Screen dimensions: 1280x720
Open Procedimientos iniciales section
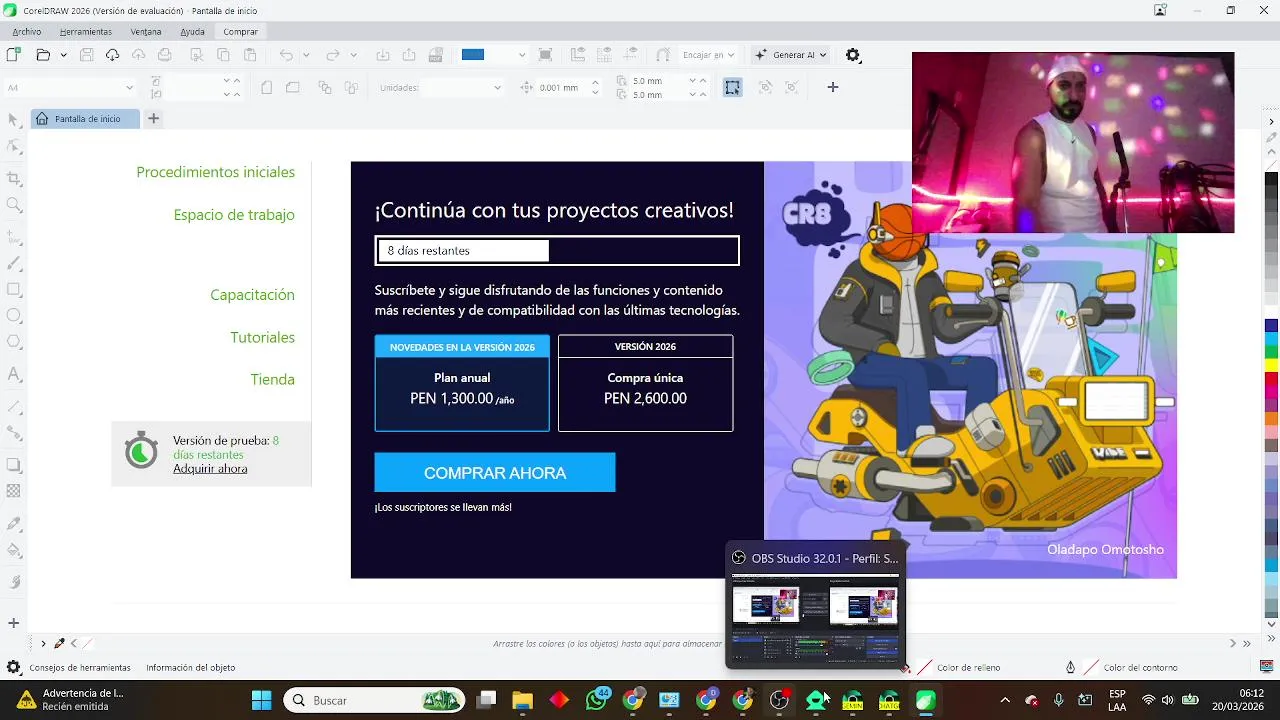[x=215, y=172]
